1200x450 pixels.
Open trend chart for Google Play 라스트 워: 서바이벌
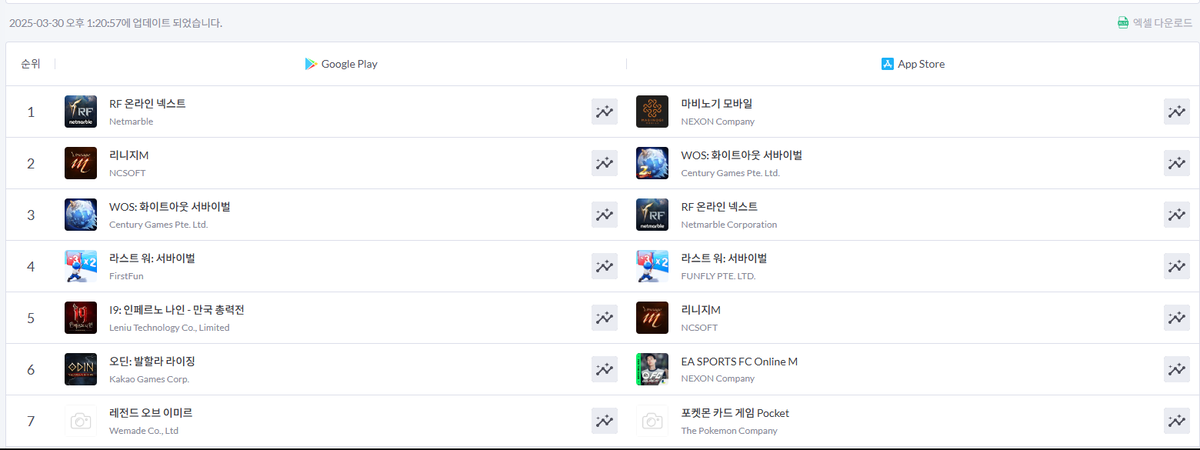coord(604,266)
